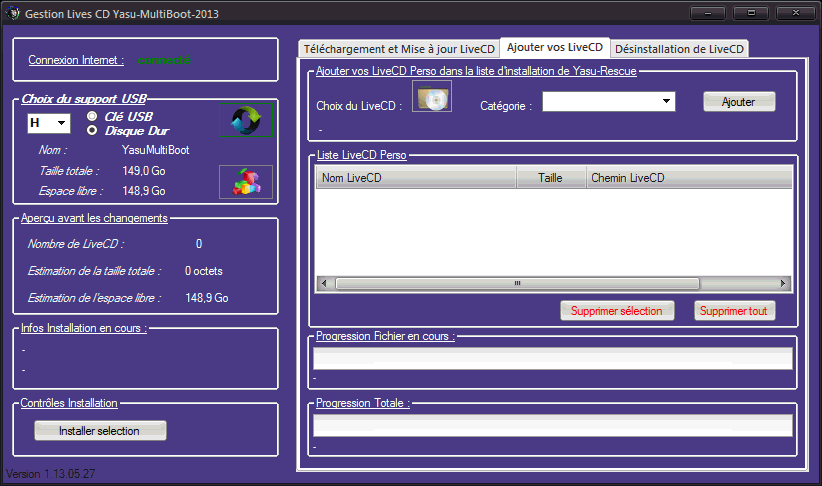
Task: Click the YasuMultiBoot drive name
Action: pos(156,150)
